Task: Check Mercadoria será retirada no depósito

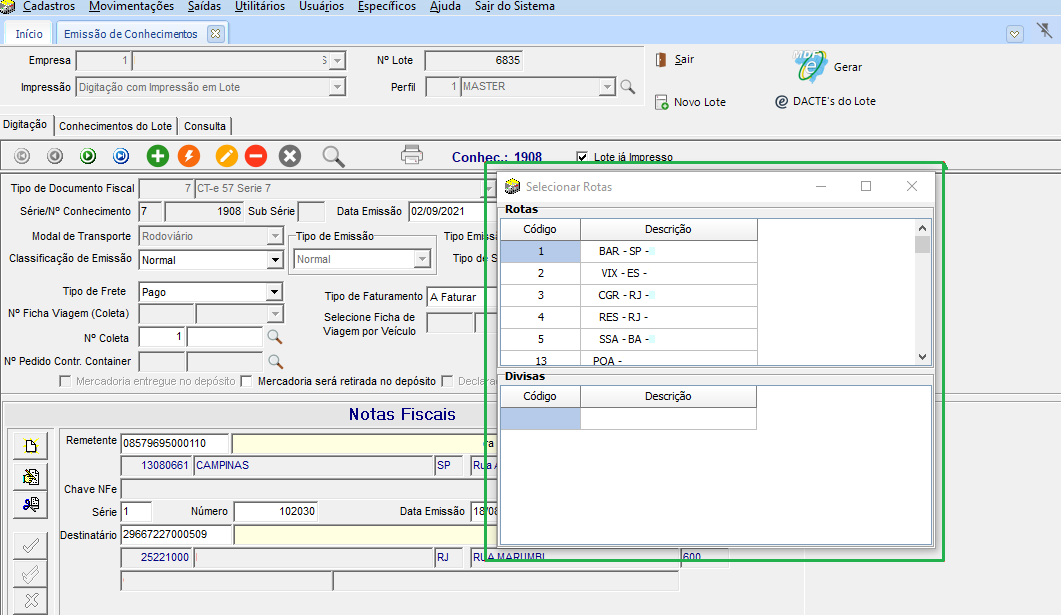Action: [247, 381]
